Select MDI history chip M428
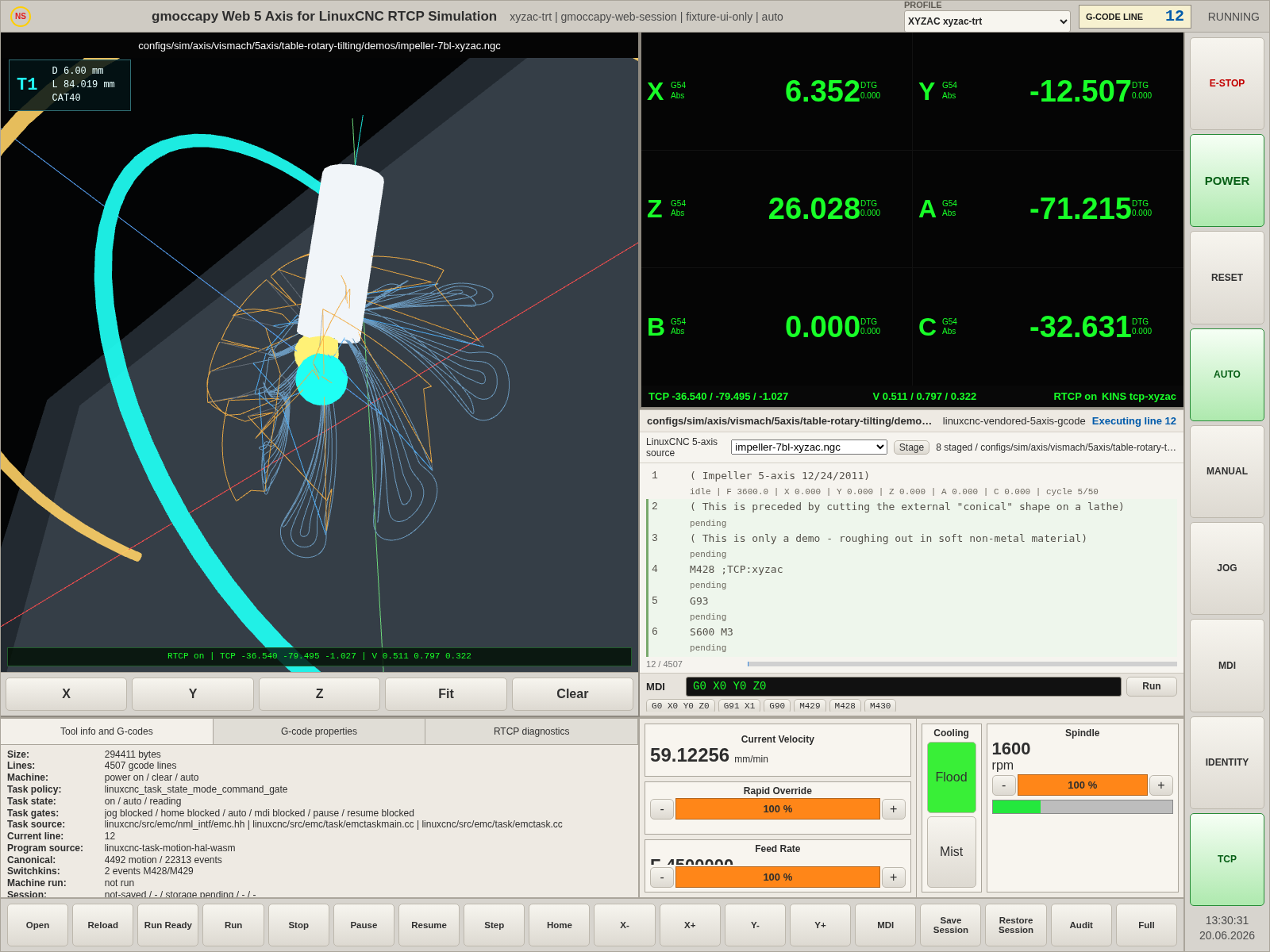Image resolution: width=1270 pixels, height=952 pixels. pos(845,706)
